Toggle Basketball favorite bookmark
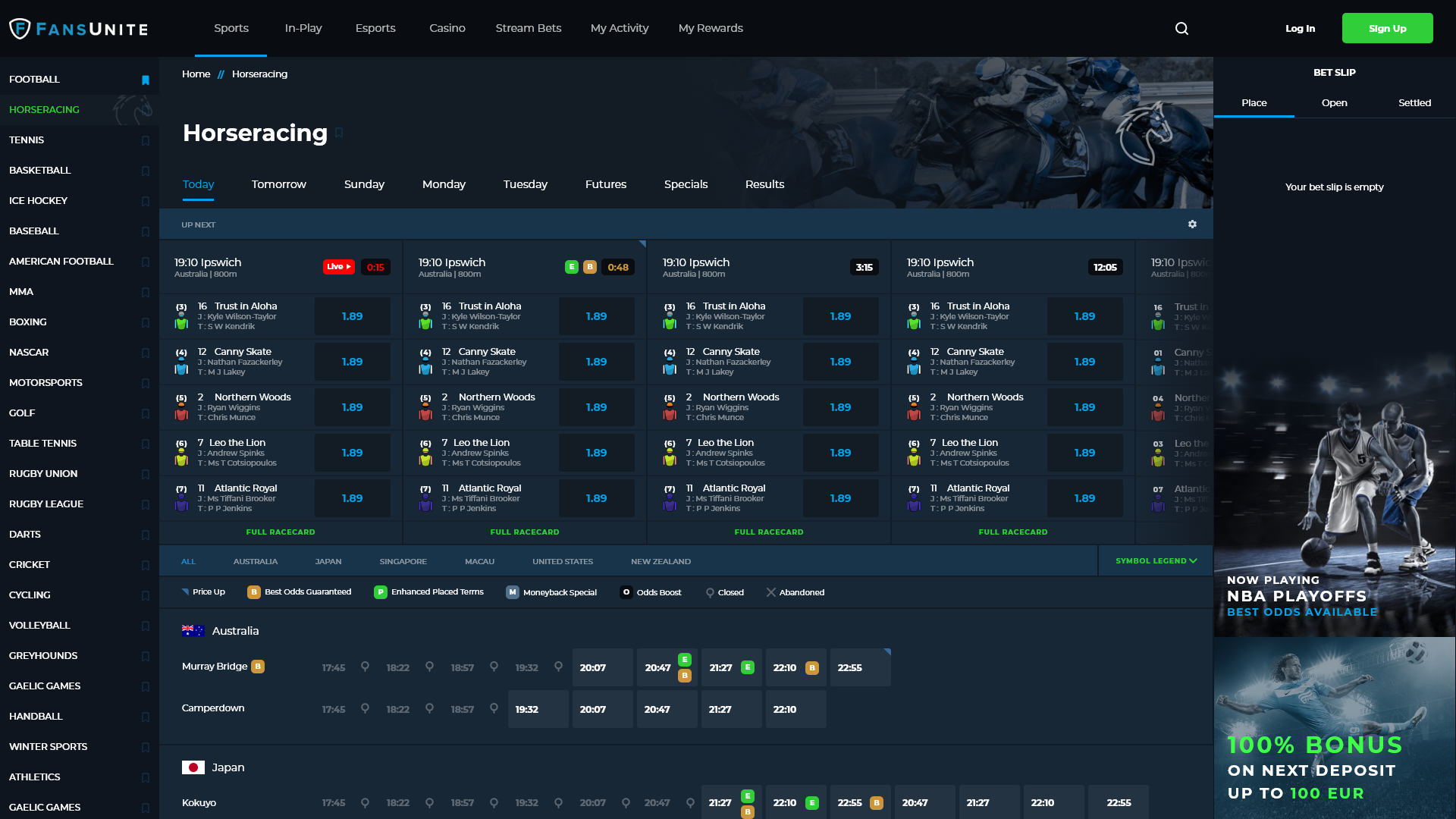 (x=146, y=171)
